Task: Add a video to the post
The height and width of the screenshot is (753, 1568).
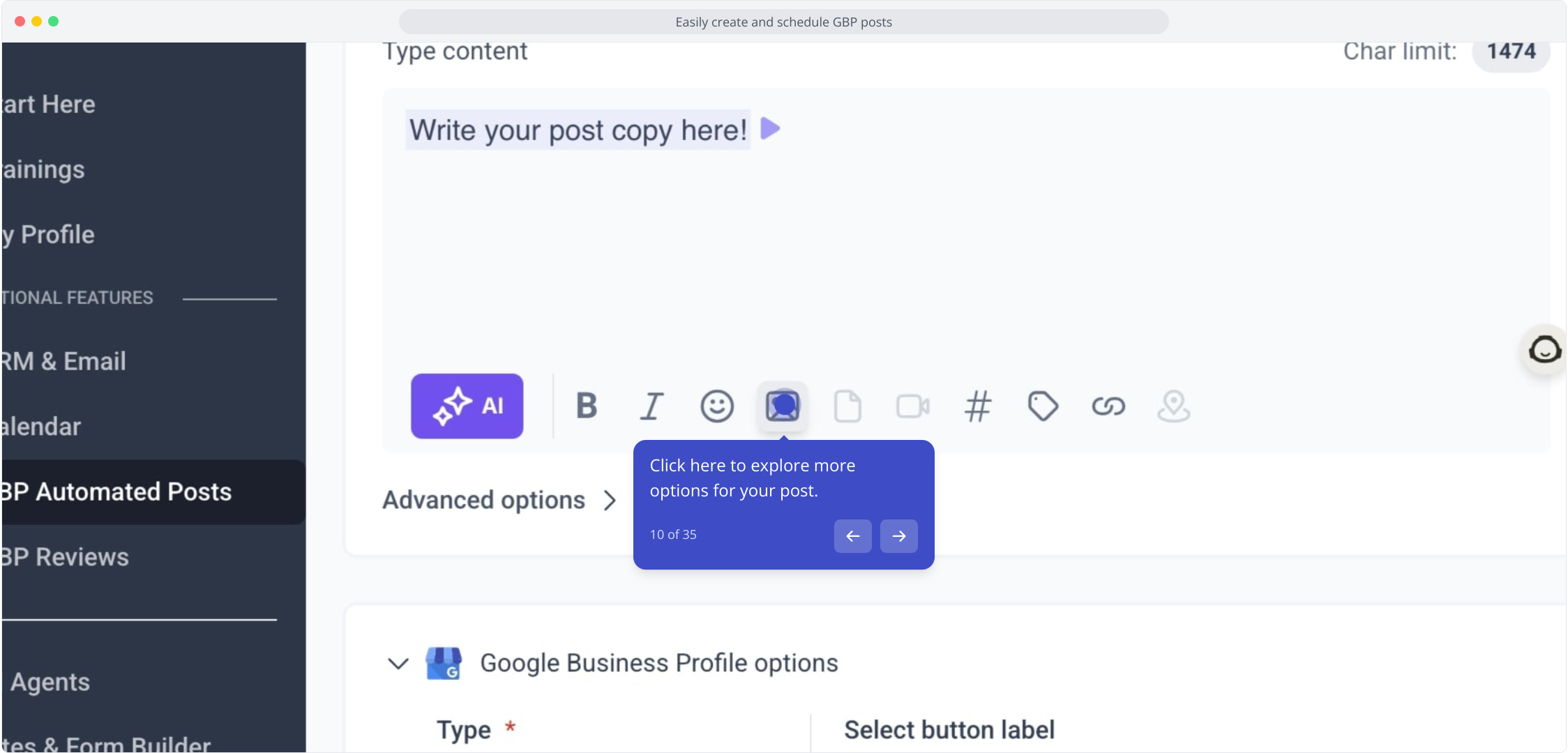Action: coord(913,406)
